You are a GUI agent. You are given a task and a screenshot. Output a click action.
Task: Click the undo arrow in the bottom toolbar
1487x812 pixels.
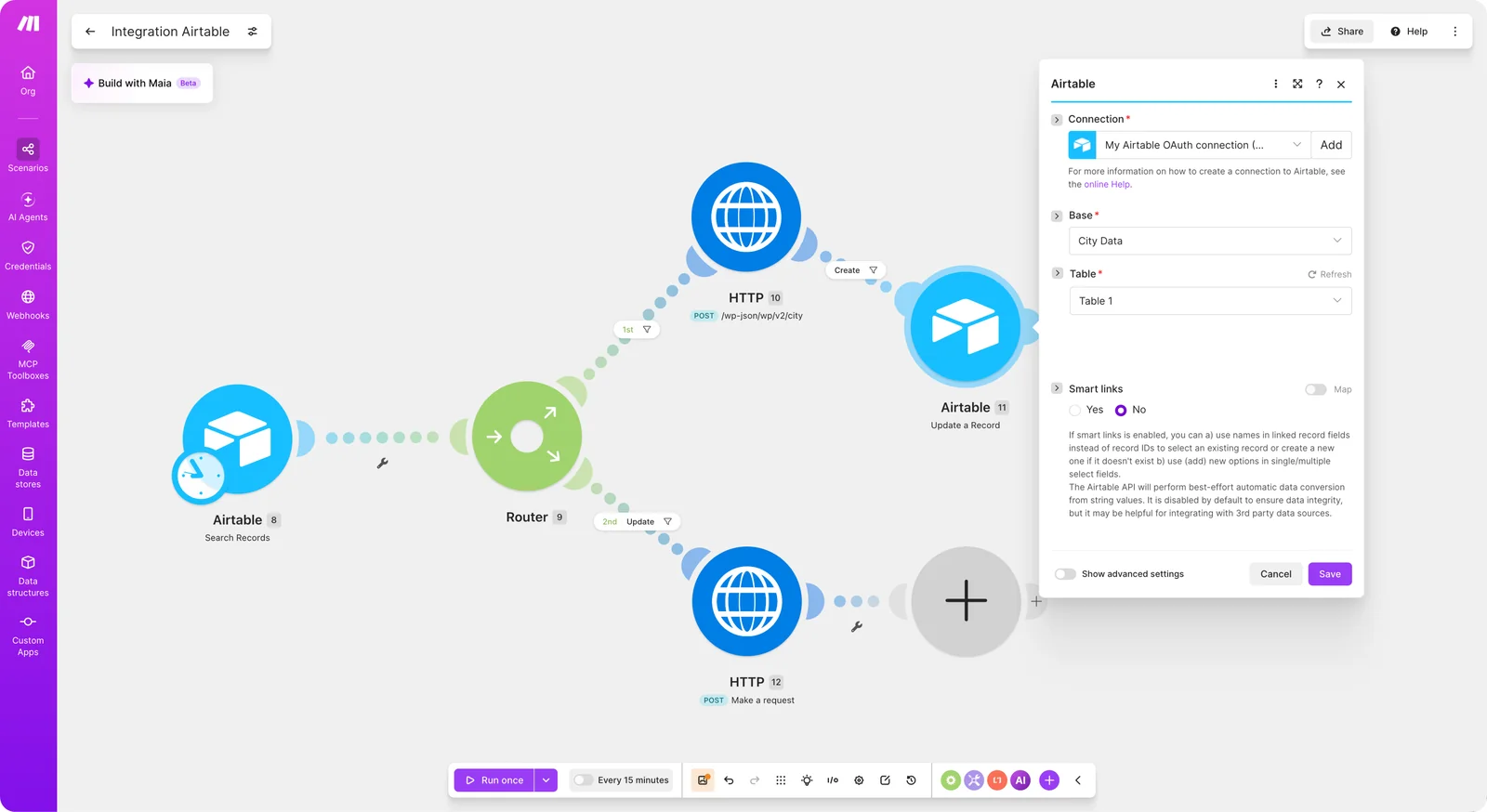tap(729, 780)
